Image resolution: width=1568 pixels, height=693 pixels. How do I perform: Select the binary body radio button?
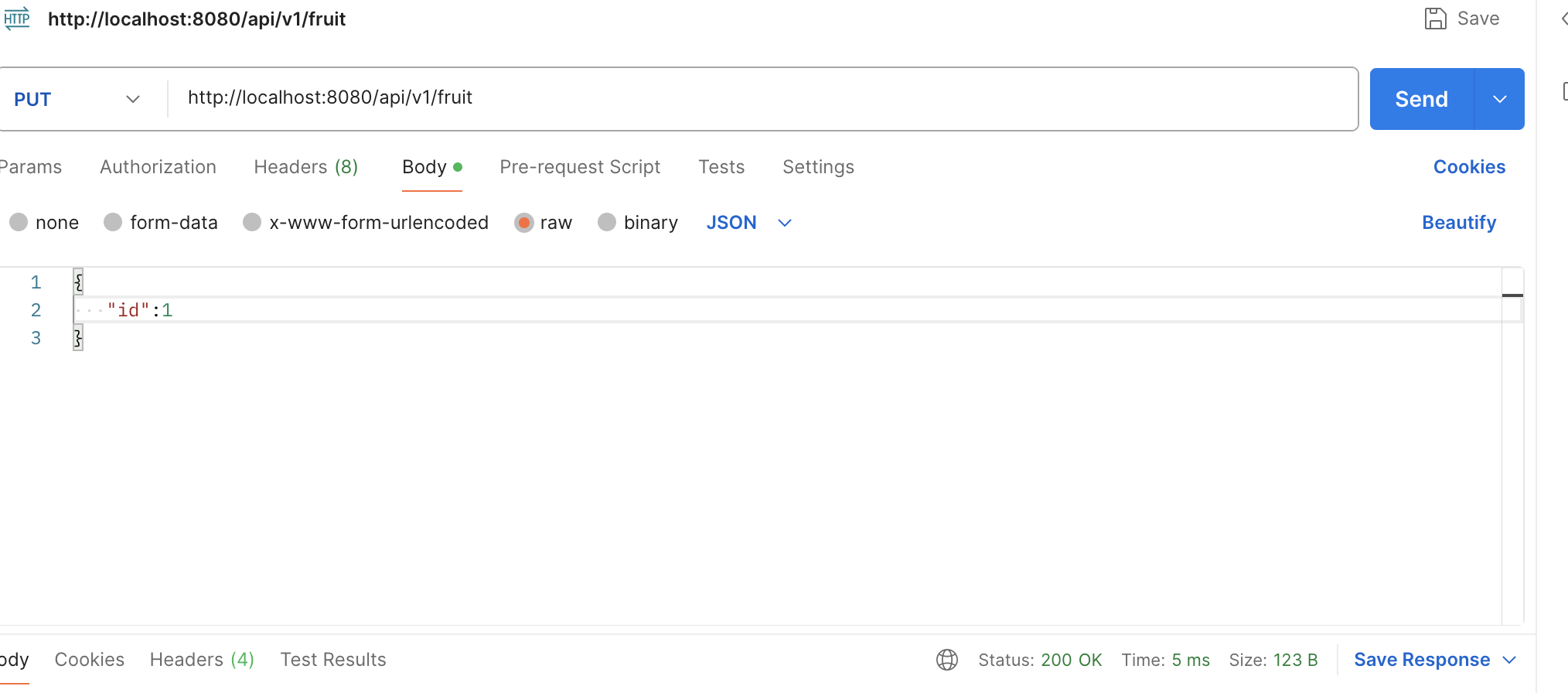(x=607, y=223)
